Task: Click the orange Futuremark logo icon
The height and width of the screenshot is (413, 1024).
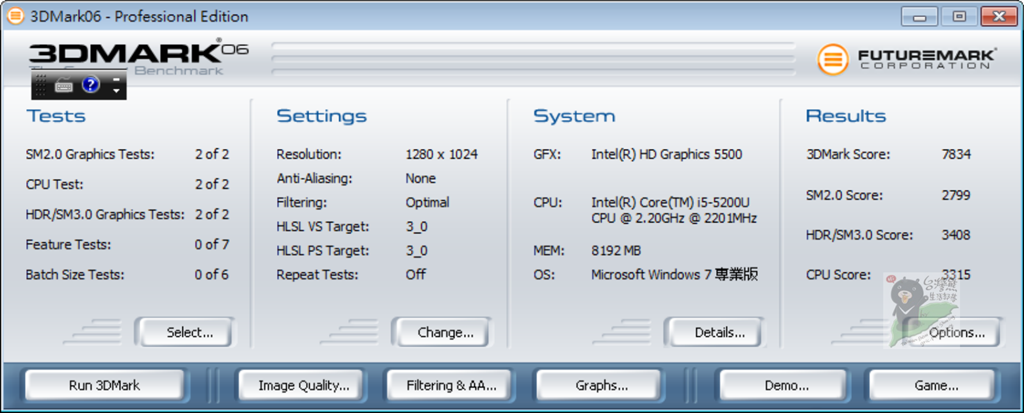Action: click(x=833, y=59)
